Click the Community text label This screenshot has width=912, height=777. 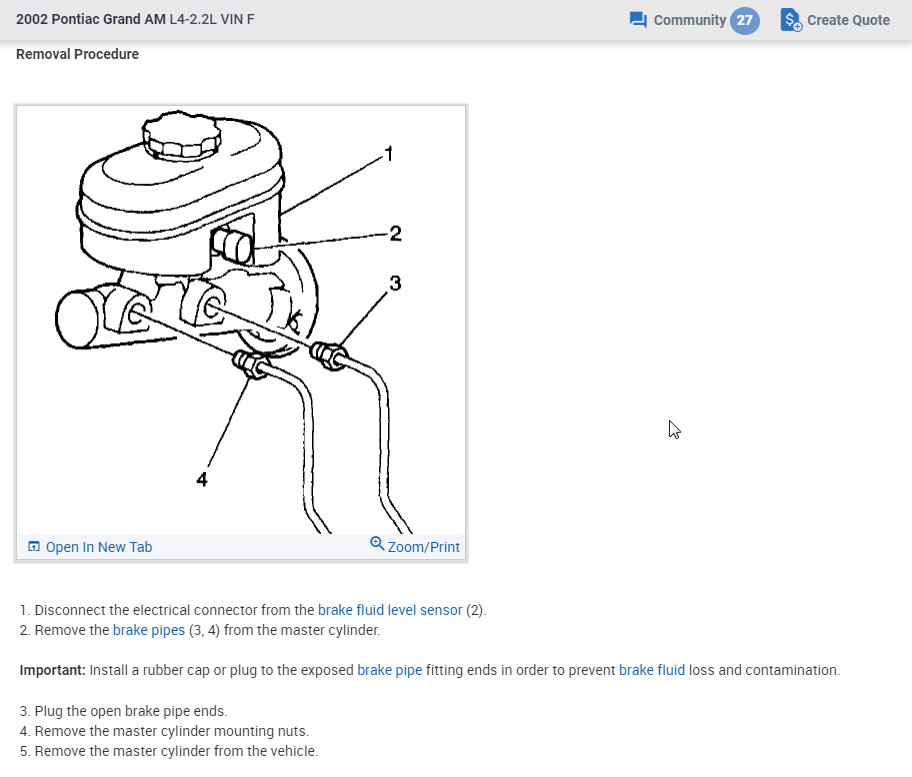pyautogui.click(x=690, y=20)
